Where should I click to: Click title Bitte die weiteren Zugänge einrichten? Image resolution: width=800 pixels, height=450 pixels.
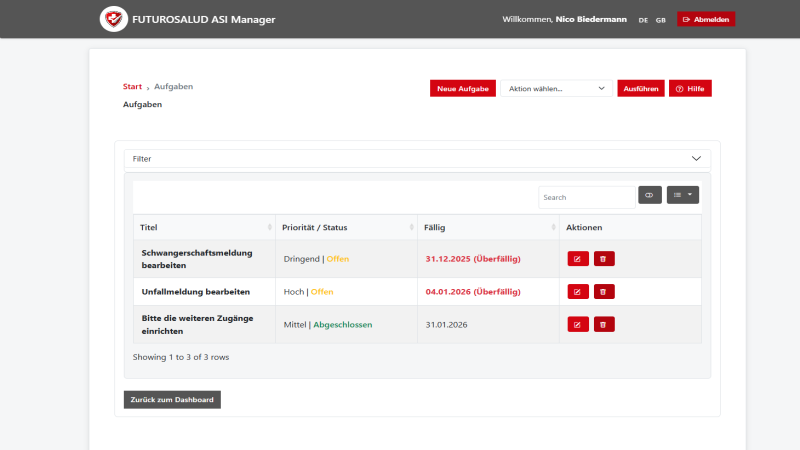(x=197, y=324)
